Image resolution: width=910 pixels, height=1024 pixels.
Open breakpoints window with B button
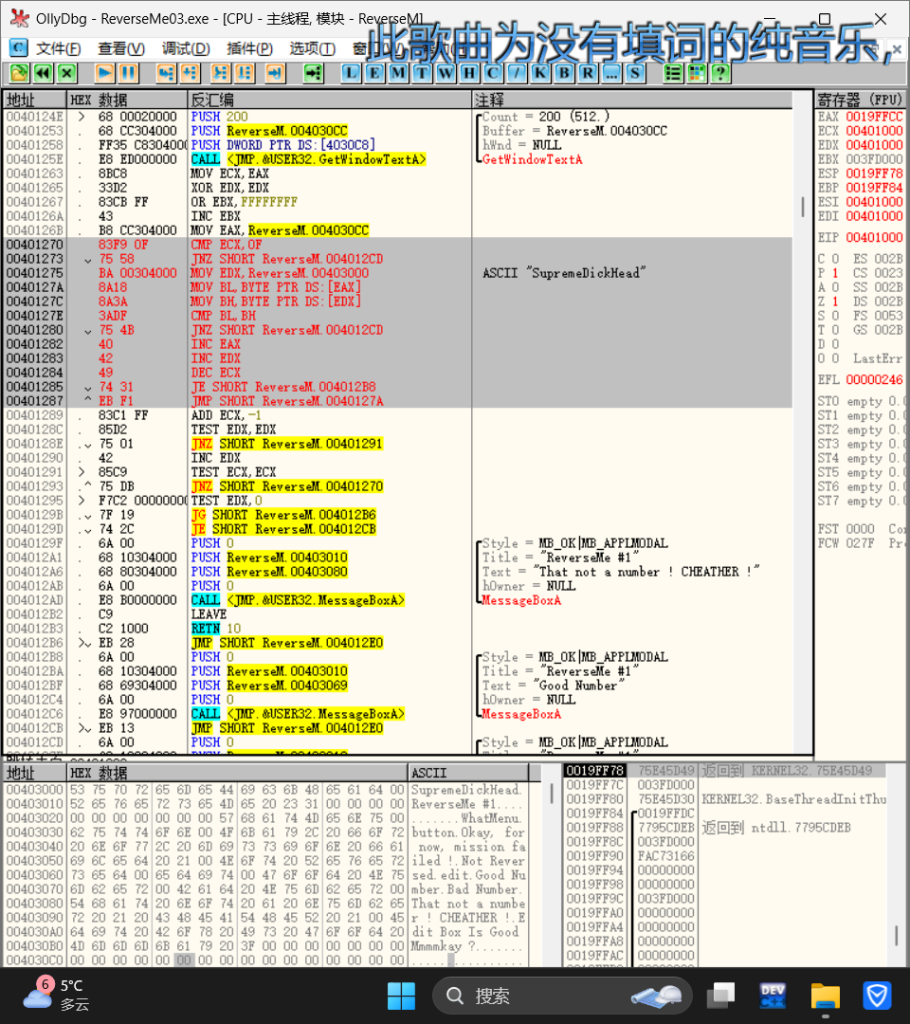click(x=564, y=73)
